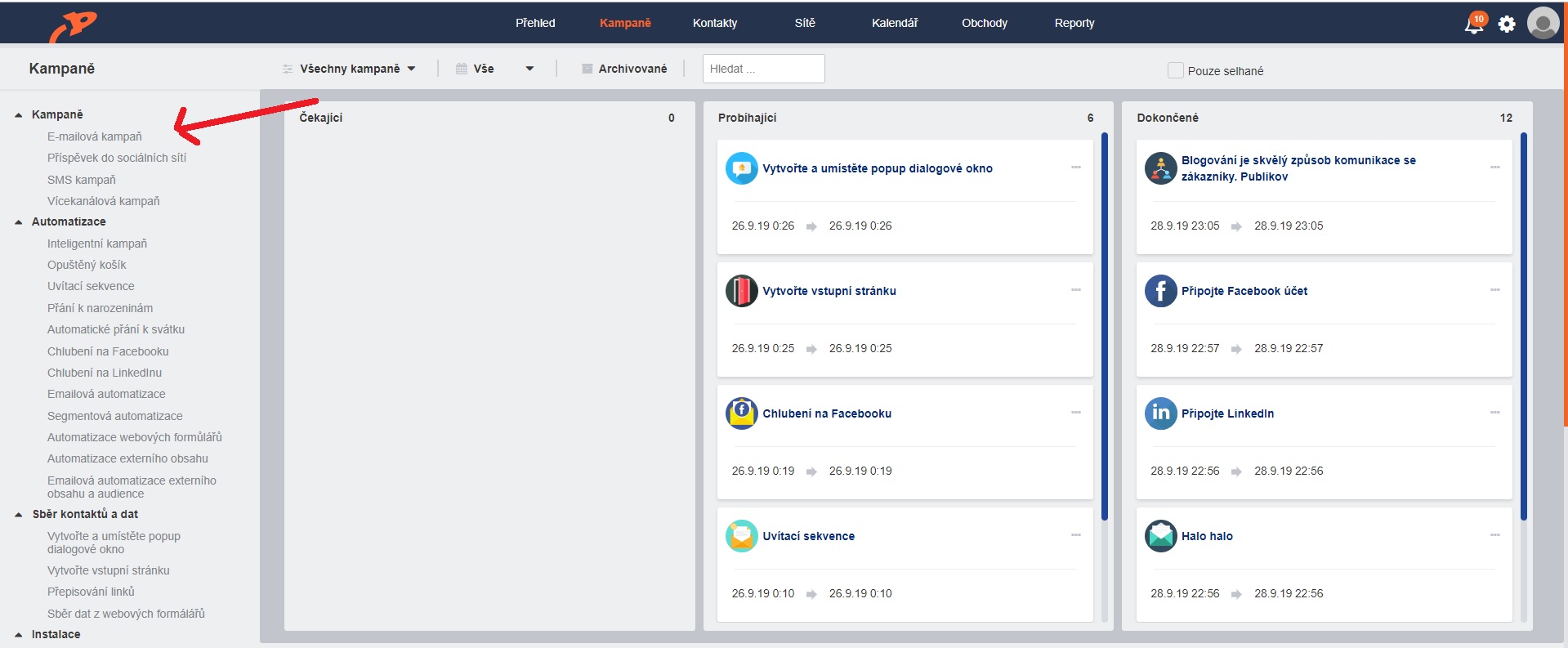Click the red landing page campaign icon
The image size is (1568, 648).
pyautogui.click(x=741, y=291)
